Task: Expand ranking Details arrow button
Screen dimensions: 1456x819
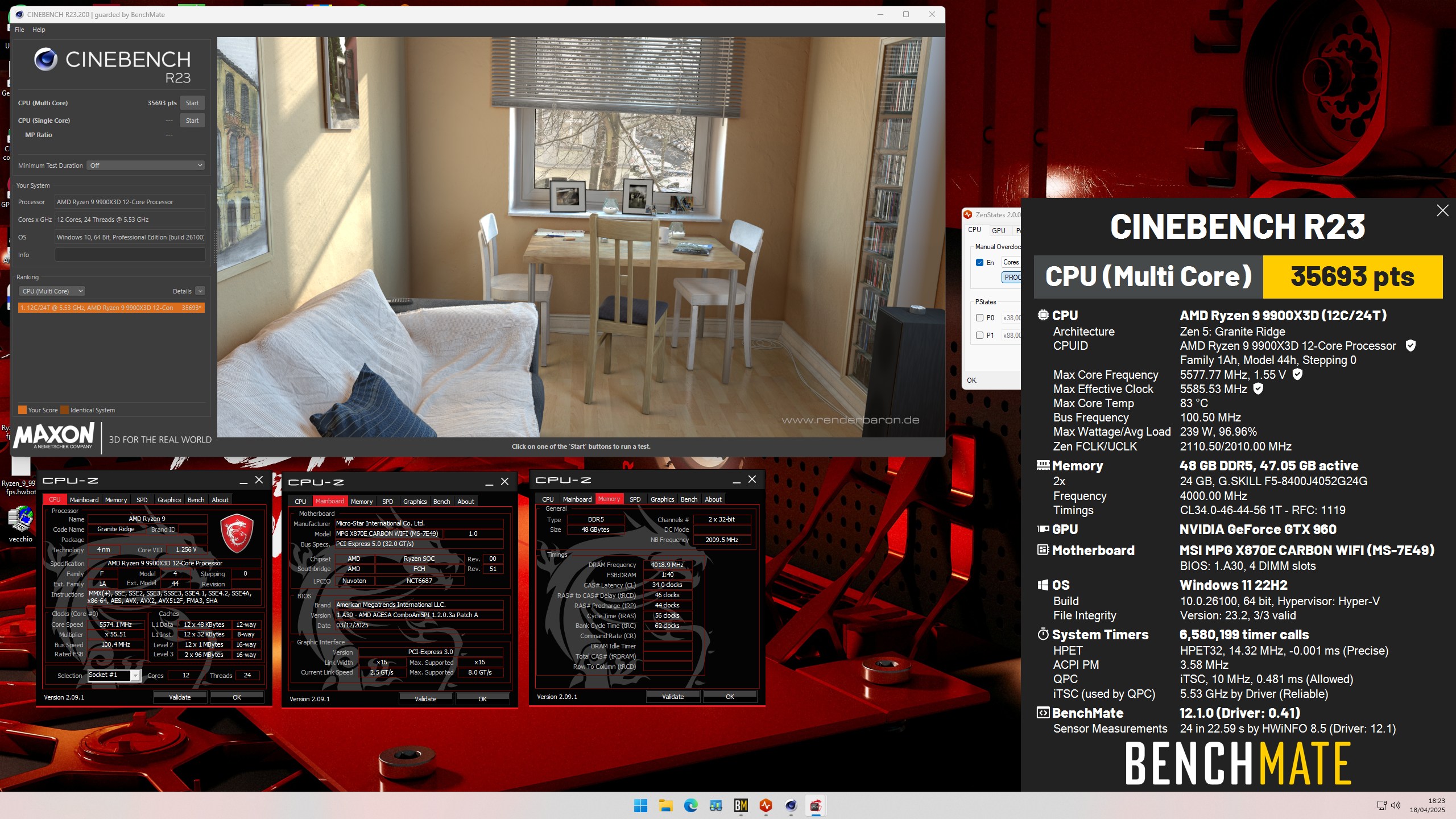Action: pyautogui.click(x=200, y=291)
